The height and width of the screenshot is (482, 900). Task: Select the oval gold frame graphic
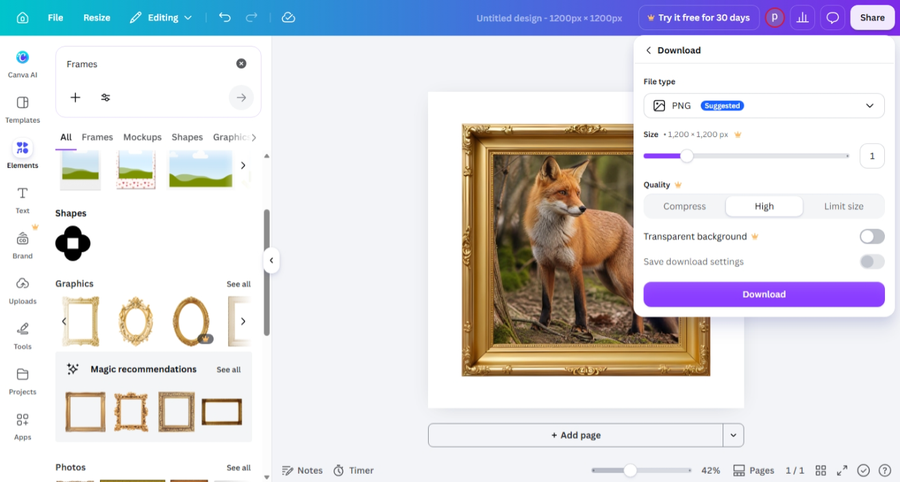click(191, 321)
